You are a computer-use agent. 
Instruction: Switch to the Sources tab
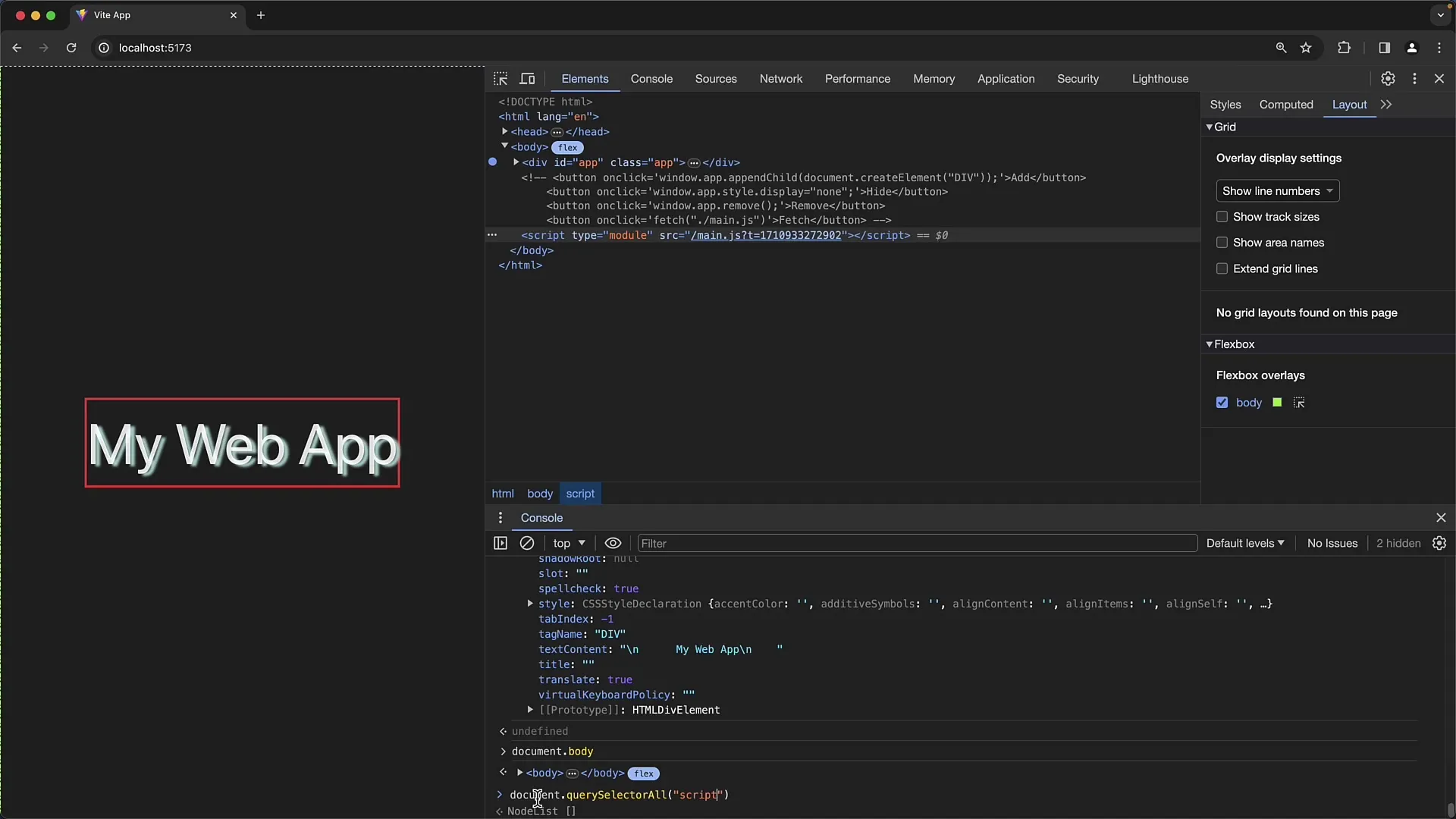click(716, 79)
